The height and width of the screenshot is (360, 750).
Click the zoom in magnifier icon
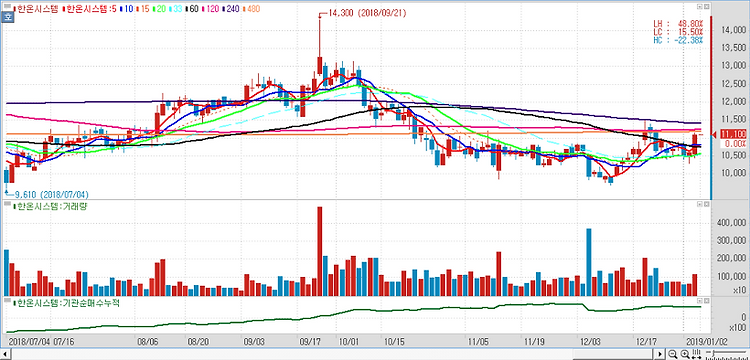point(684,353)
